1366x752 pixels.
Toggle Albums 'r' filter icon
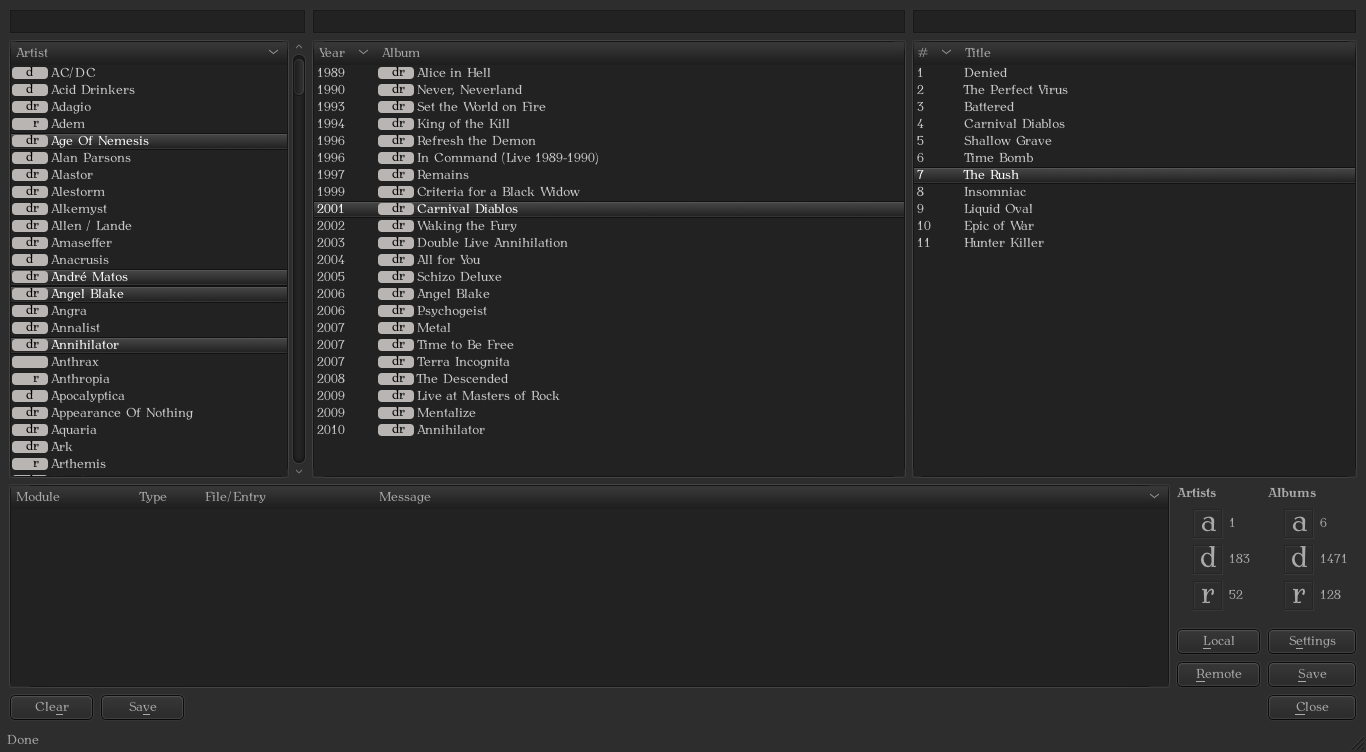click(x=1299, y=595)
